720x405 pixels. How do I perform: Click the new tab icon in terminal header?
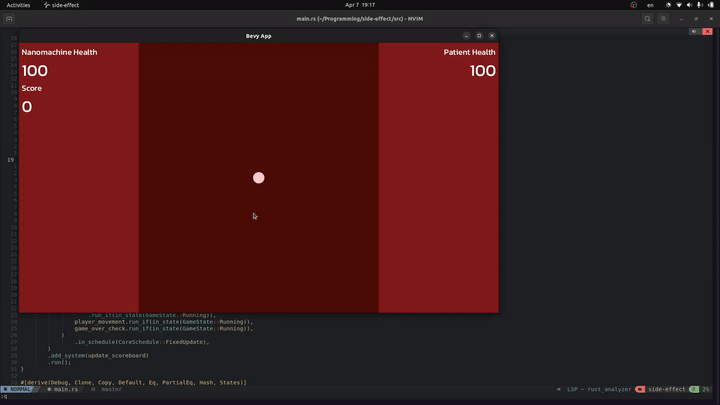9,19
